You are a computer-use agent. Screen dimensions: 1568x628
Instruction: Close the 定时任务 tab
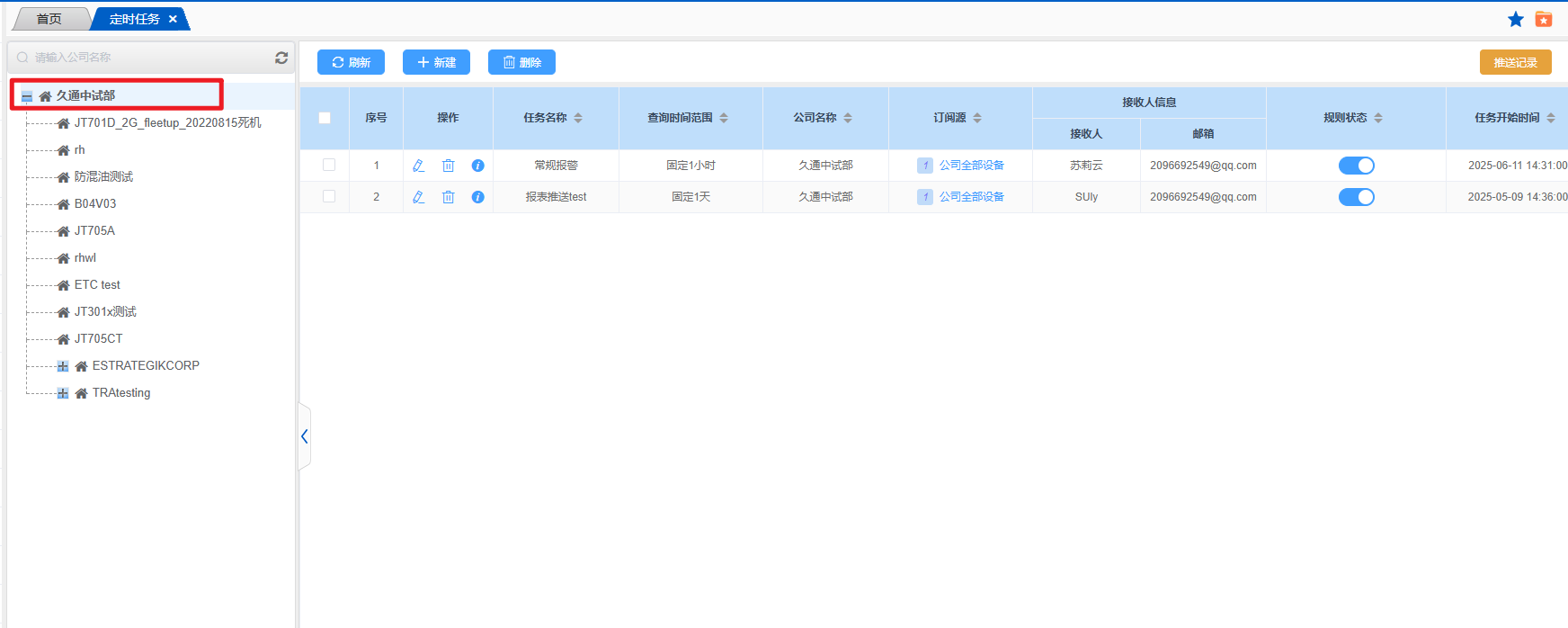coord(173,19)
